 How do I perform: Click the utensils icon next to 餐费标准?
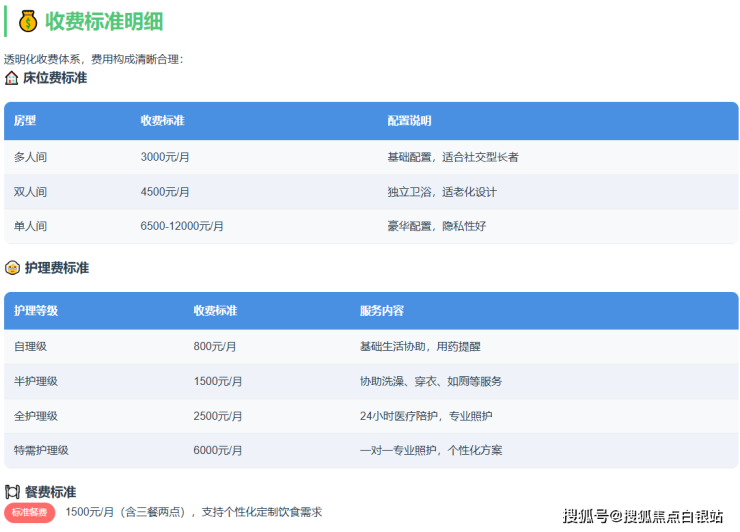pos(12,492)
